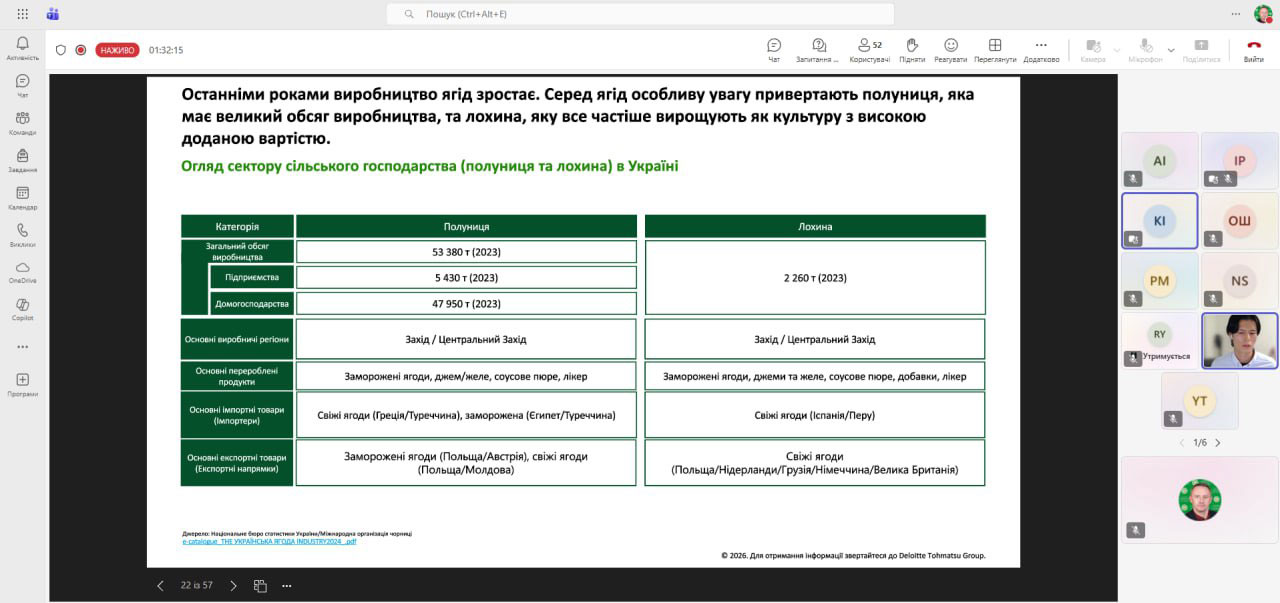Open Календар from the left sidebar
Screen dimensions: 1280x603
pyautogui.click(x=22, y=197)
